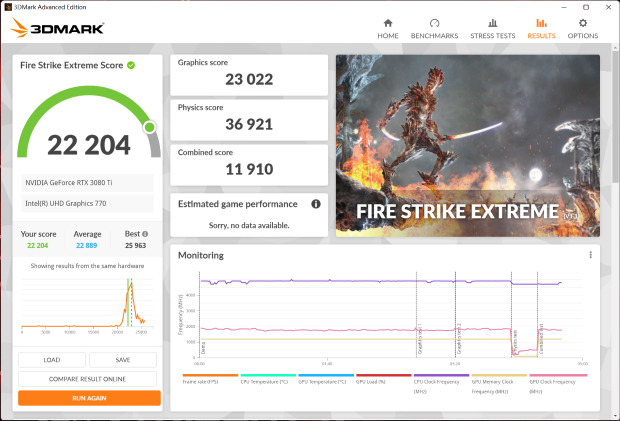Click the score gauge indicator knob
This screenshot has width=620, height=421.
pos(150,127)
